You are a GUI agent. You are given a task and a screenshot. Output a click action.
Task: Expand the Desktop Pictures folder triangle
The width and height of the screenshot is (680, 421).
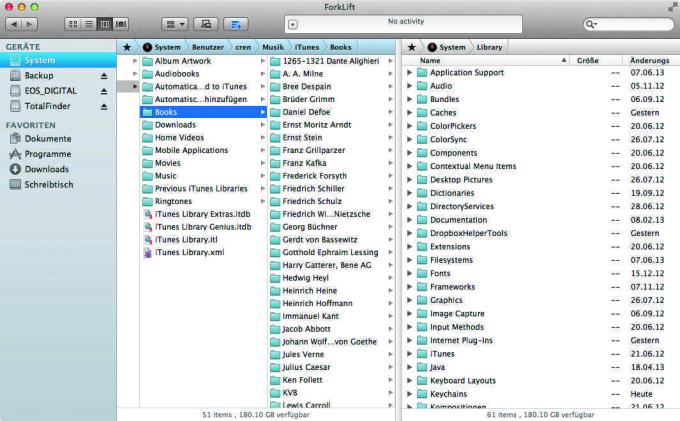pyautogui.click(x=409, y=179)
